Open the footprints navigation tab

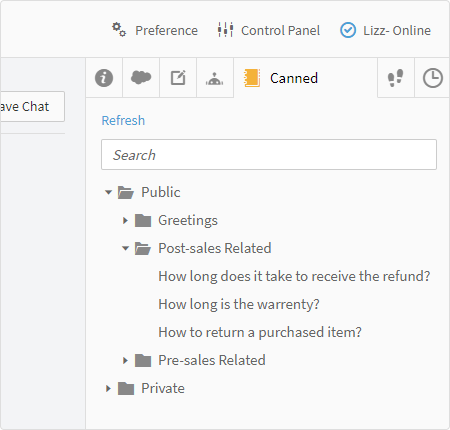point(396,78)
